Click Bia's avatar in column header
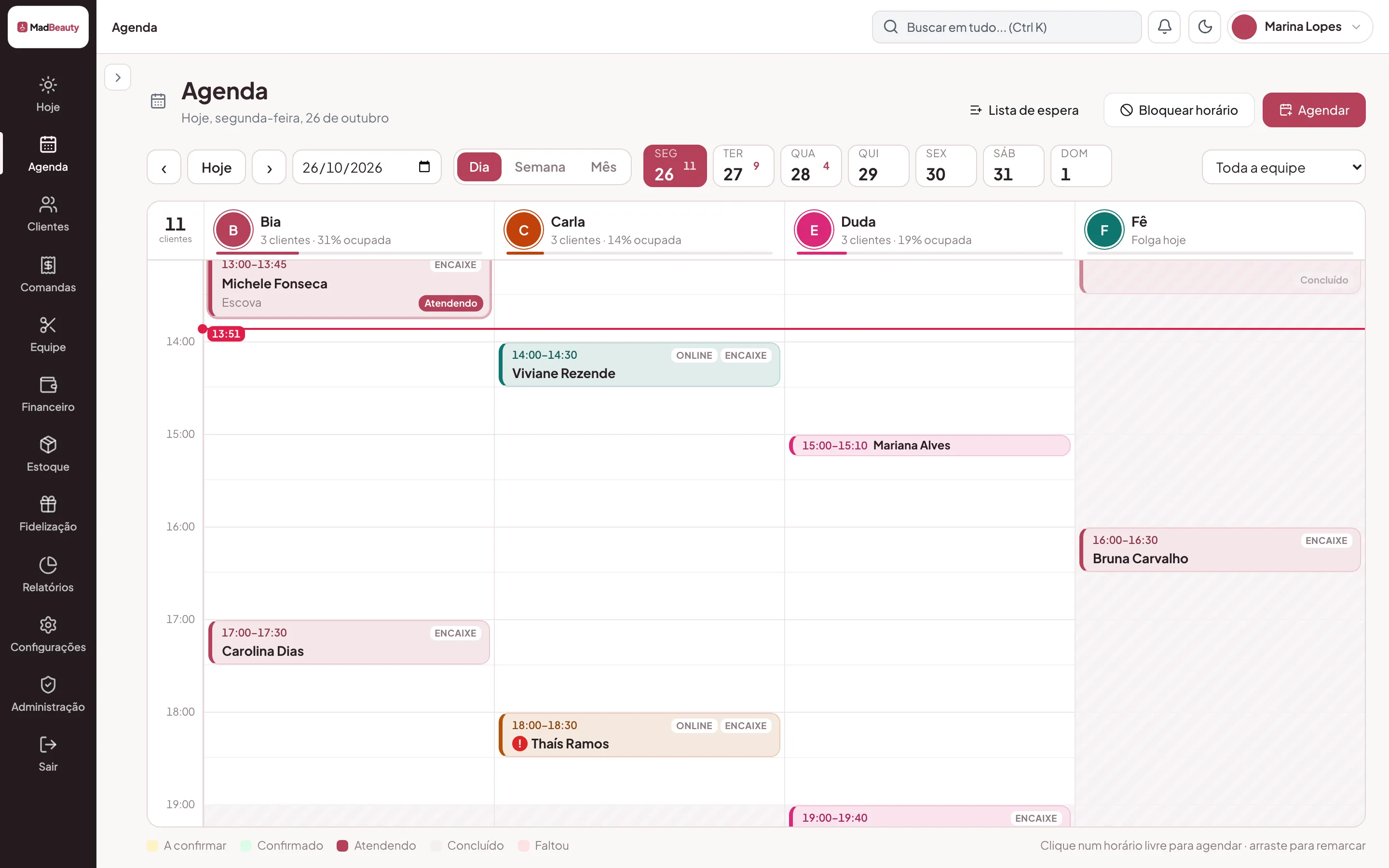This screenshot has width=1389, height=868. pyautogui.click(x=233, y=230)
